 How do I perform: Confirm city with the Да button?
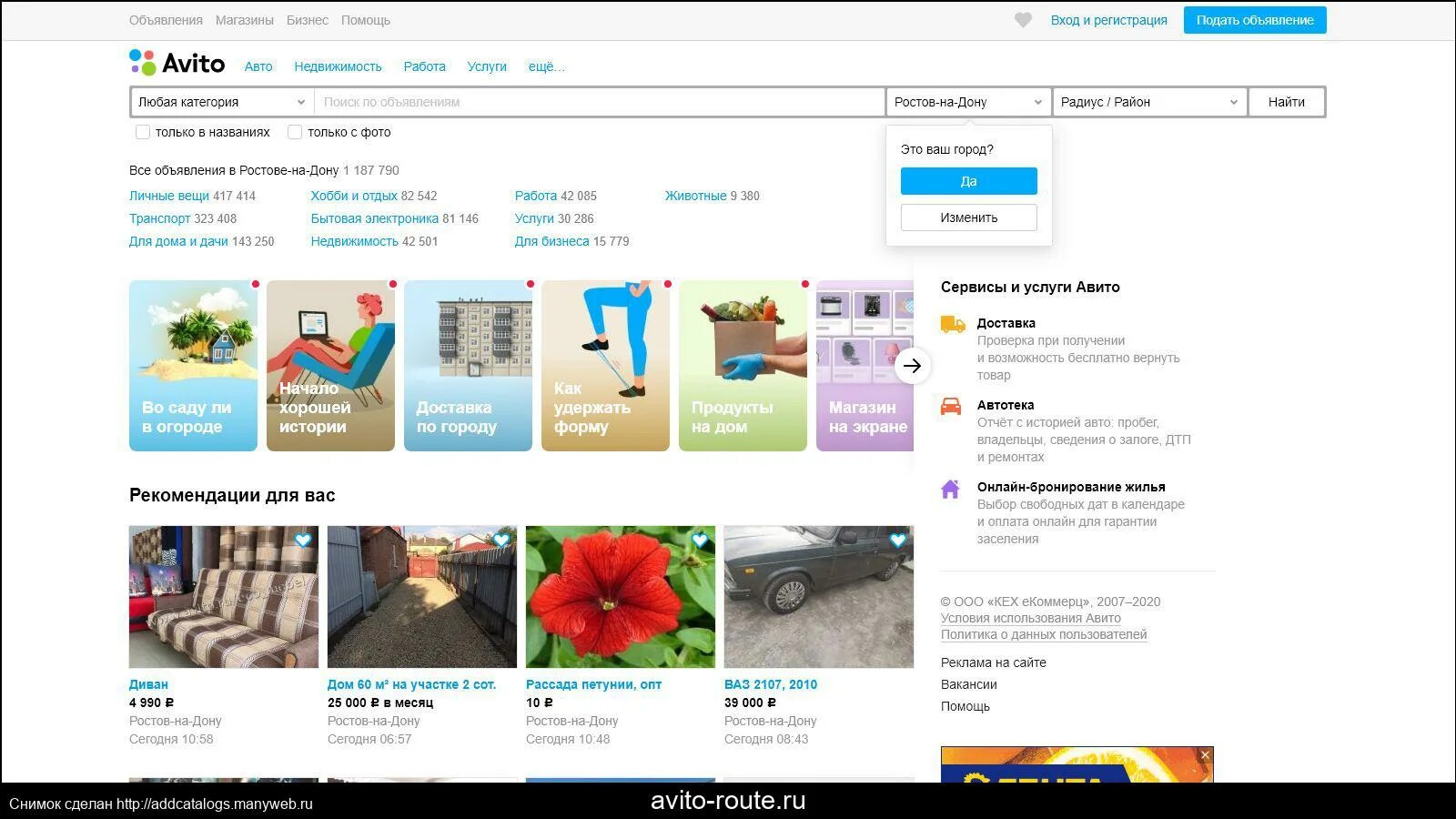pos(969,181)
